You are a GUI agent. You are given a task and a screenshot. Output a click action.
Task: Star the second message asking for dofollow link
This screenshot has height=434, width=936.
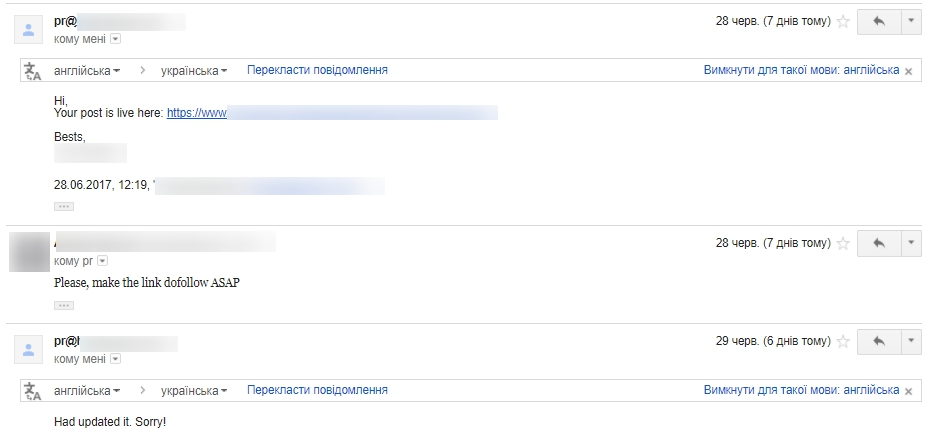click(x=843, y=243)
